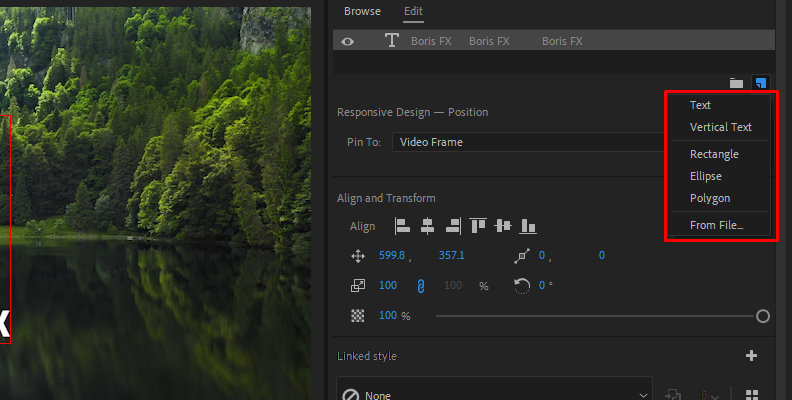This screenshot has height=400, width=792.
Task: Choose Vertical Text from the menu
Action: (720, 127)
